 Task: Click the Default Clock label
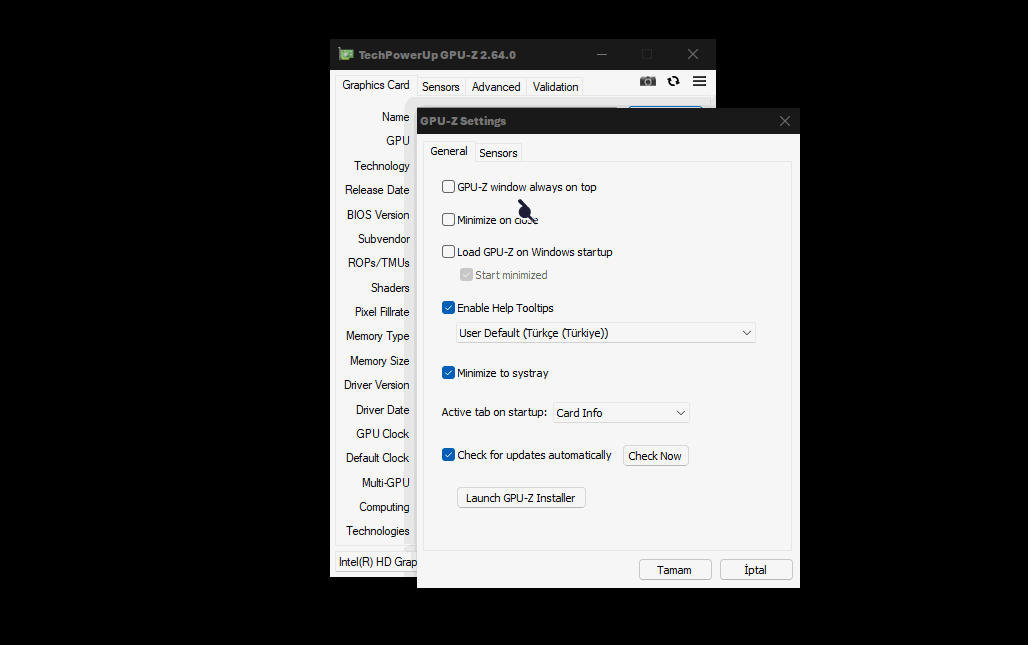point(377,458)
